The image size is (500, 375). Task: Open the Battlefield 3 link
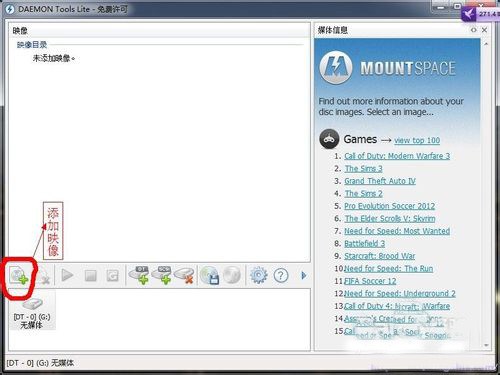pos(365,244)
